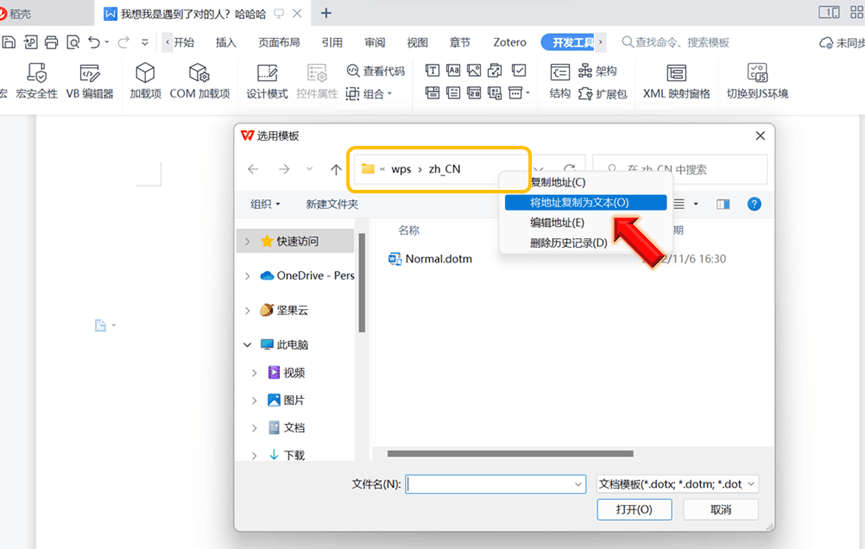This screenshot has width=865, height=549.
Task: Insert checkbox content control from ribbon
Action: coord(519,71)
